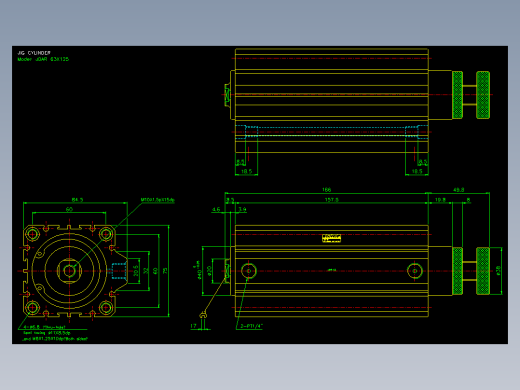Click the '19.8' dimension text
Viewport: 520px width, 390px height.
pos(440,200)
